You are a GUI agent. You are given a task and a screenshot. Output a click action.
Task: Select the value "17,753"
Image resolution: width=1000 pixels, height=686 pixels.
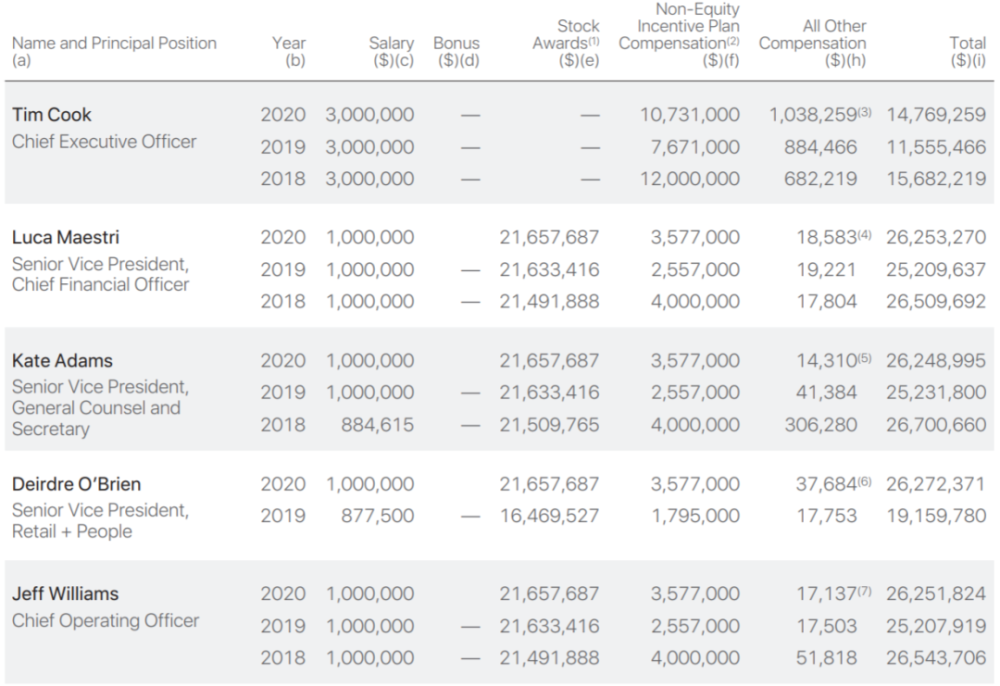[826, 516]
